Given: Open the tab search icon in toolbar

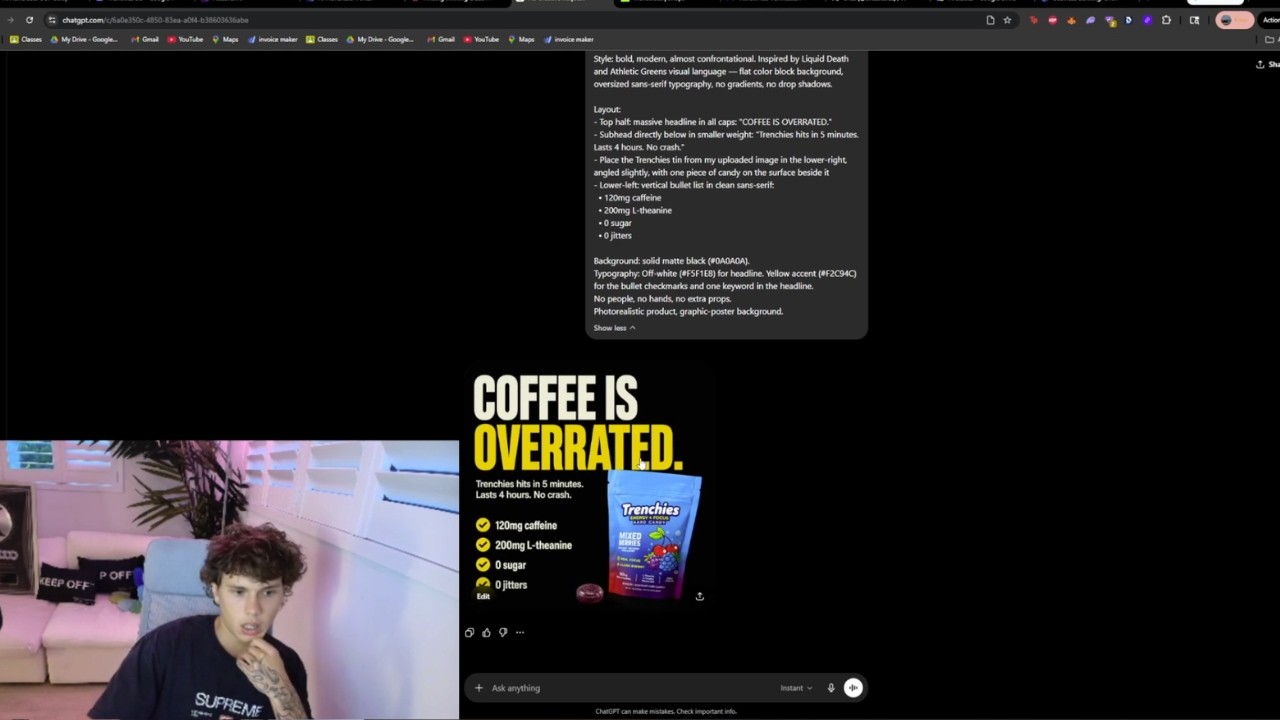Looking at the screenshot, I should pos(1194,20).
